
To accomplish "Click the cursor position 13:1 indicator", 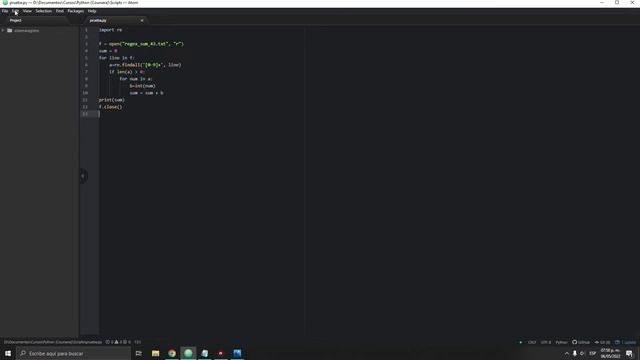I will [x=138, y=342].
